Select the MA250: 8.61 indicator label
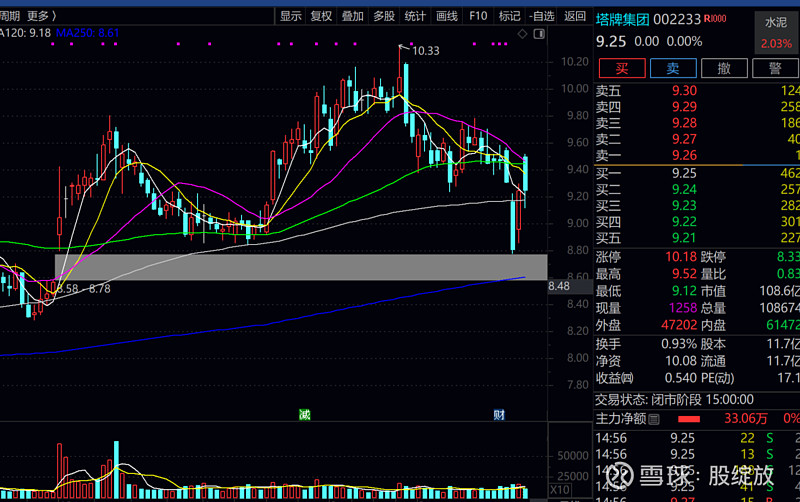 tap(87, 33)
